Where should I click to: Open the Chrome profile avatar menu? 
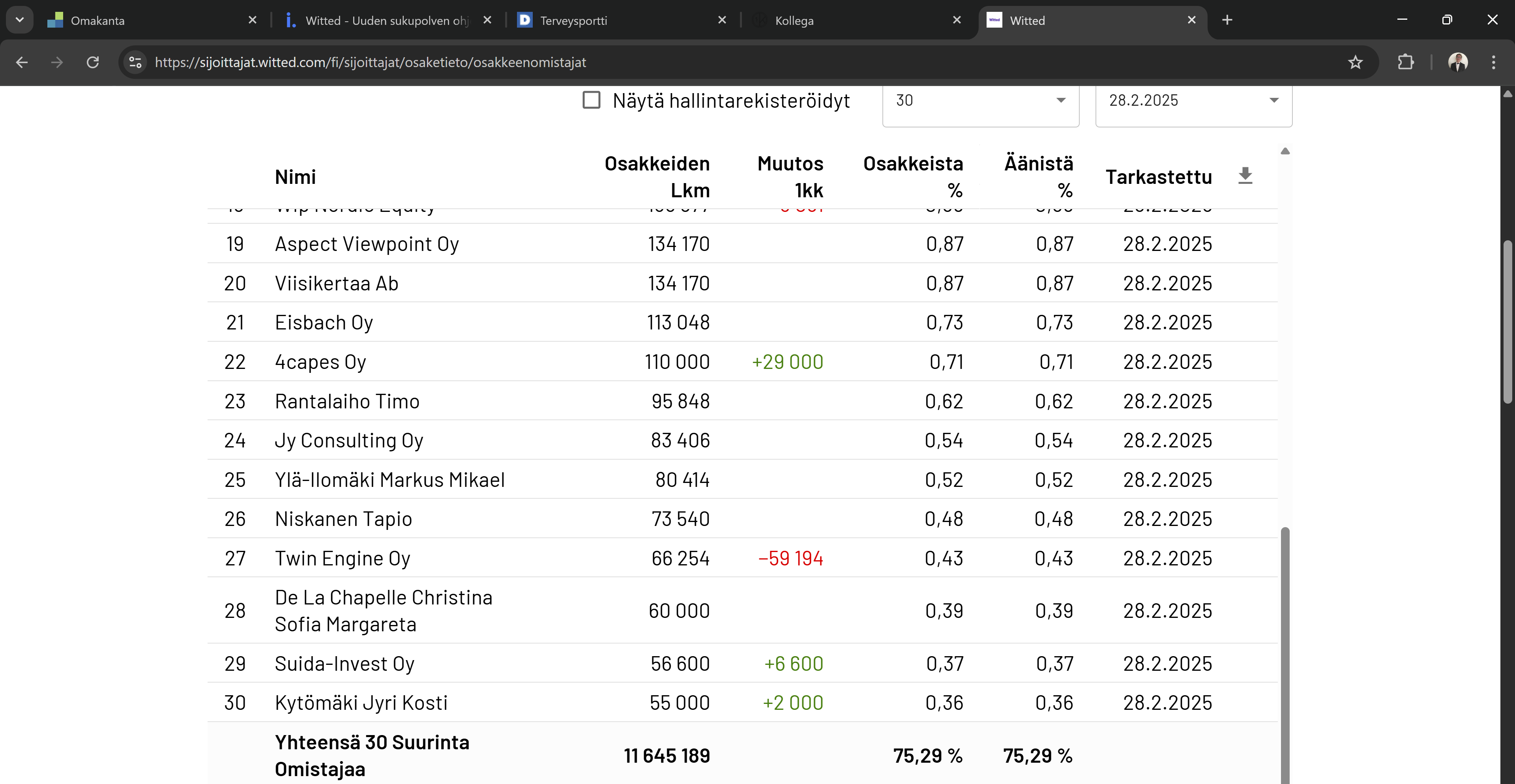[1457, 62]
